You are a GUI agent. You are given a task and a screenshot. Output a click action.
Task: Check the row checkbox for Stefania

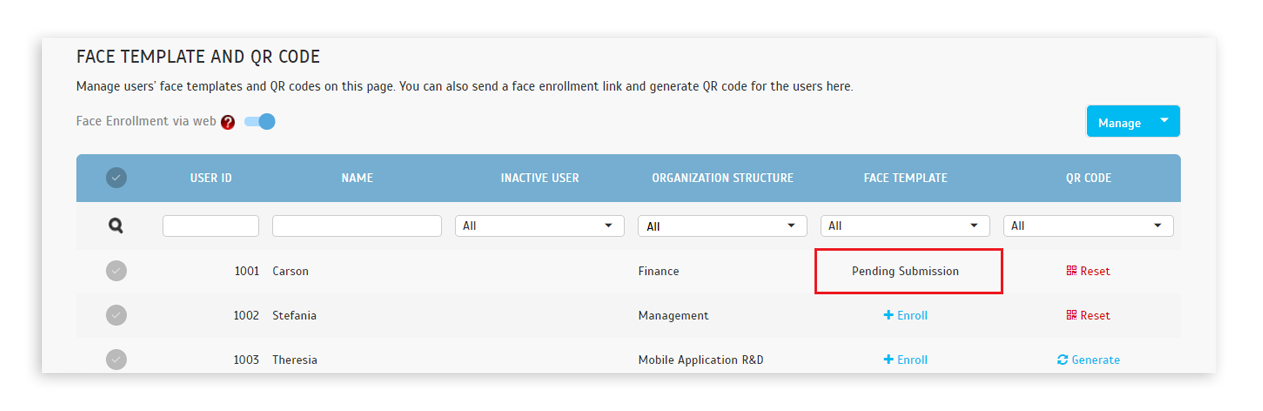tap(116, 315)
